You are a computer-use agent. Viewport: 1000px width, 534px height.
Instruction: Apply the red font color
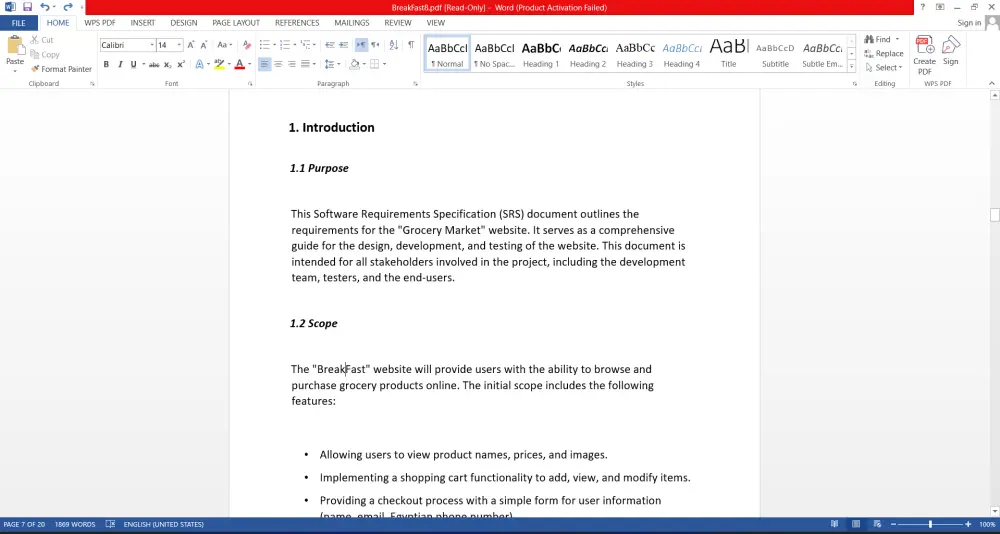[x=240, y=64]
